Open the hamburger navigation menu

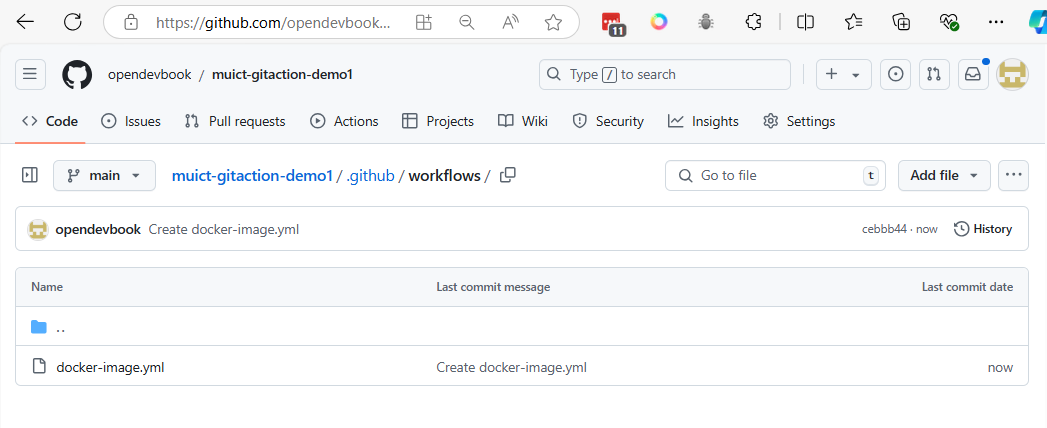click(30, 75)
